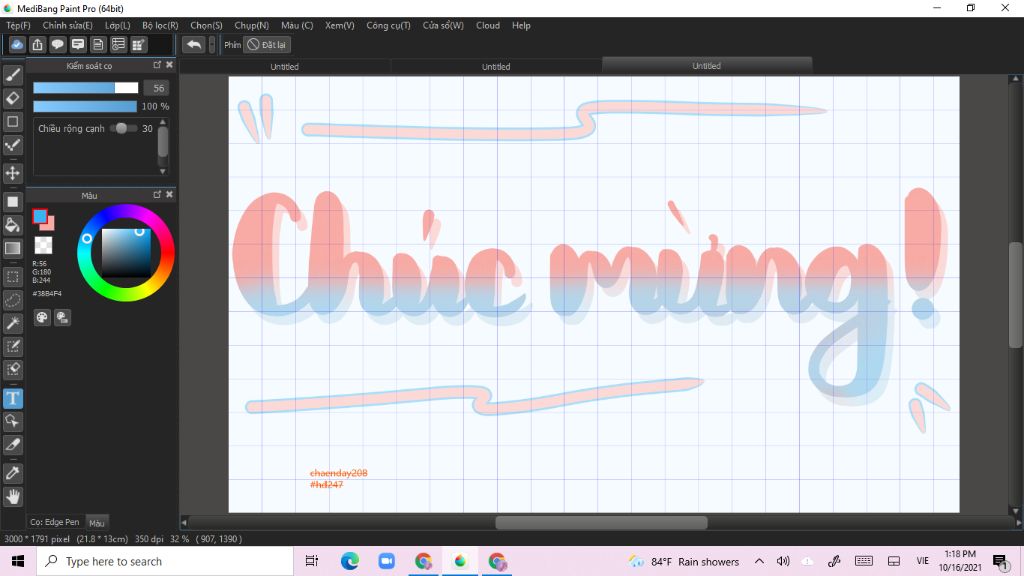Click the cloud save icon
The image size is (1024, 576).
coord(17,44)
